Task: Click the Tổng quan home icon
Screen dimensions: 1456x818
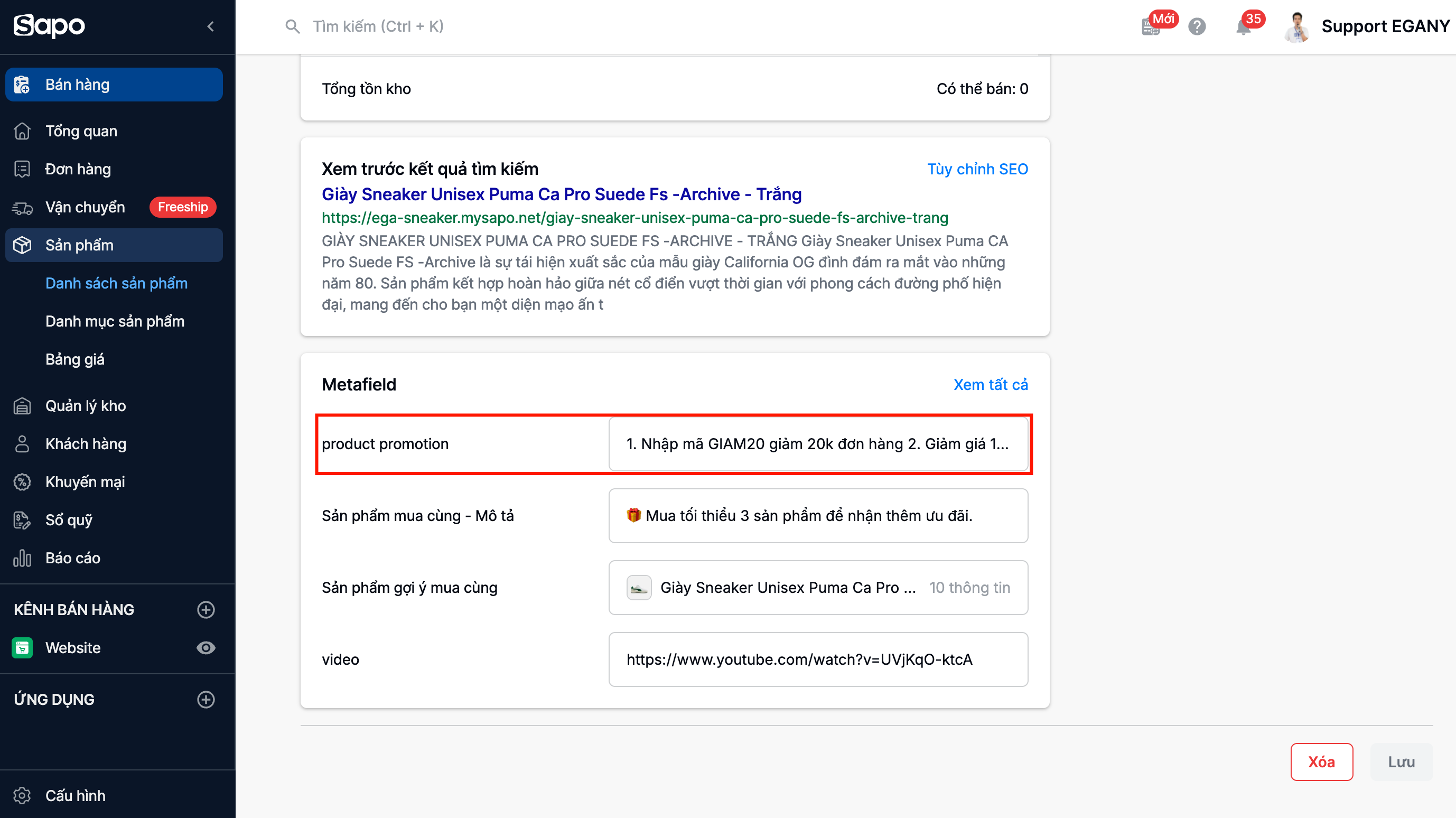Action: coord(22,131)
